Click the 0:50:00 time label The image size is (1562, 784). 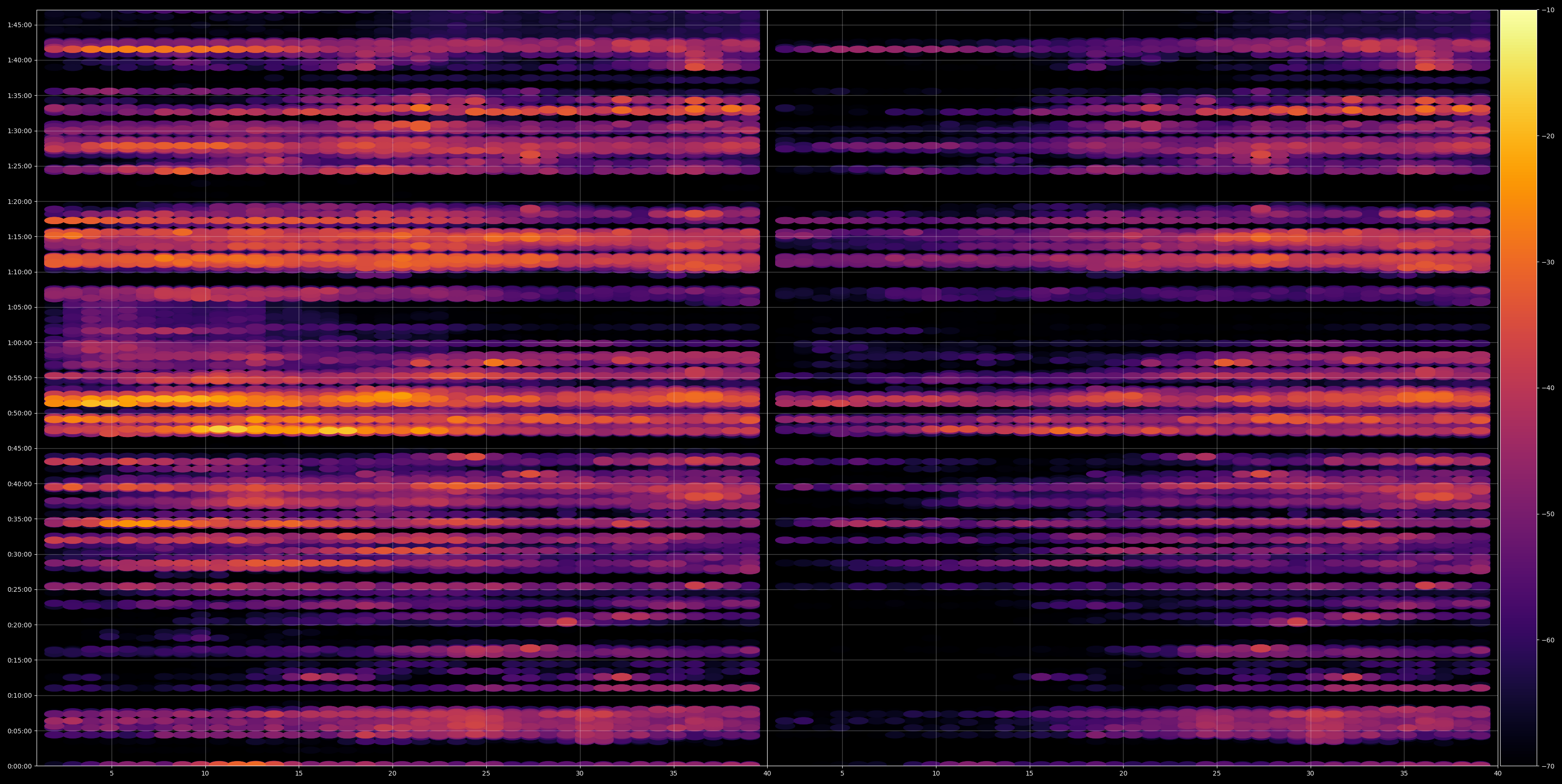(x=19, y=413)
